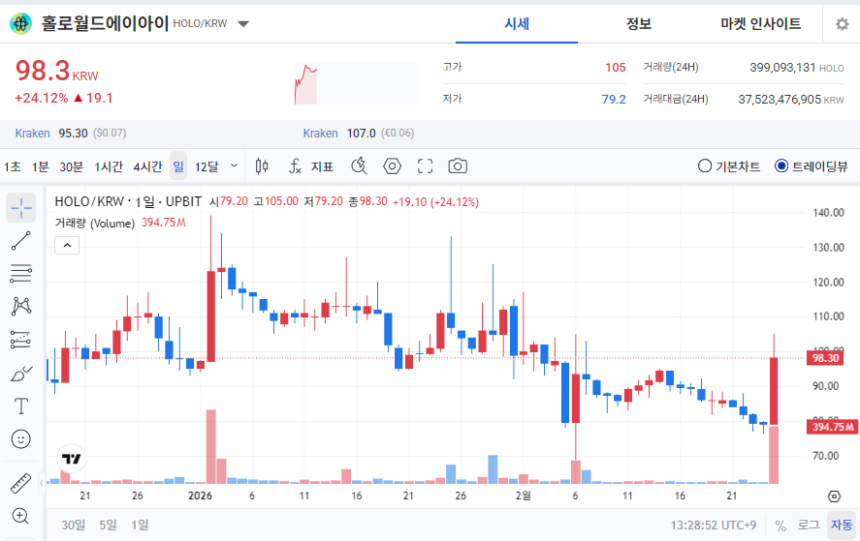Select 트레이딩뷰 radio option
This screenshot has height=541, width=860.
[x=811, y=166]
